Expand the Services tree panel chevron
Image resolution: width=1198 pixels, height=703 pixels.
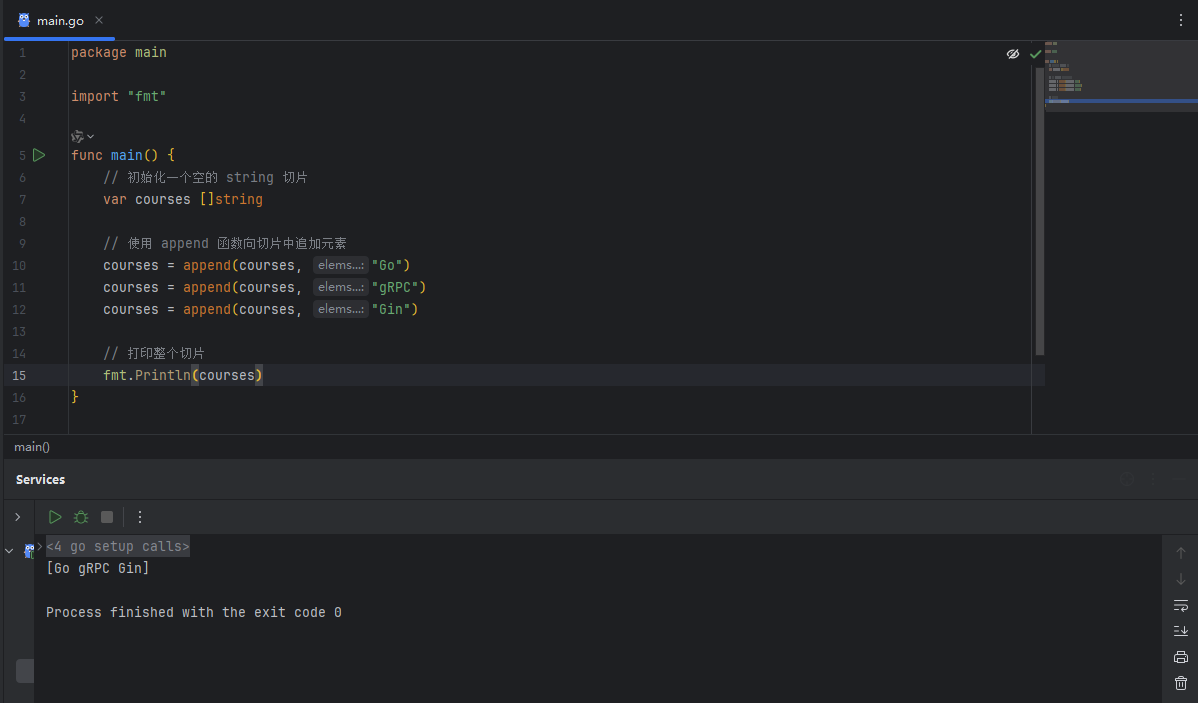click(18, 517)
